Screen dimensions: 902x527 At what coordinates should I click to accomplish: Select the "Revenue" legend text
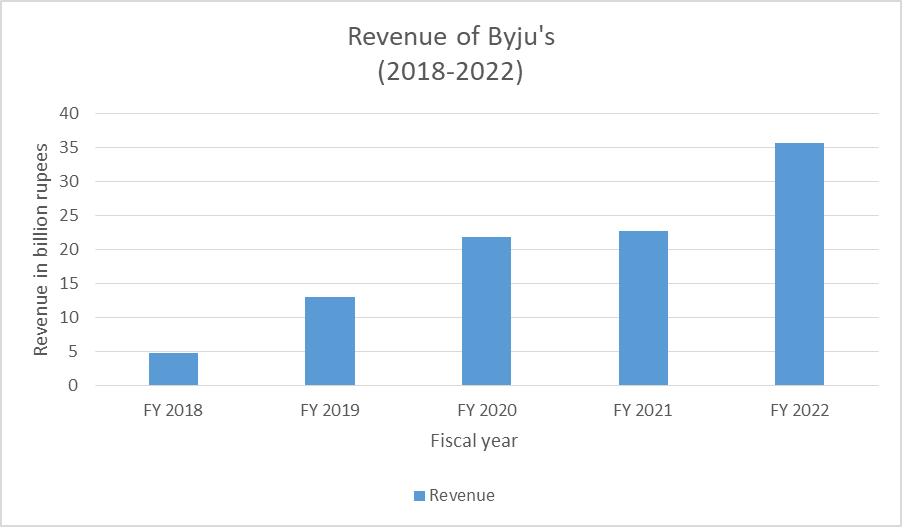[x=461, y=495]
